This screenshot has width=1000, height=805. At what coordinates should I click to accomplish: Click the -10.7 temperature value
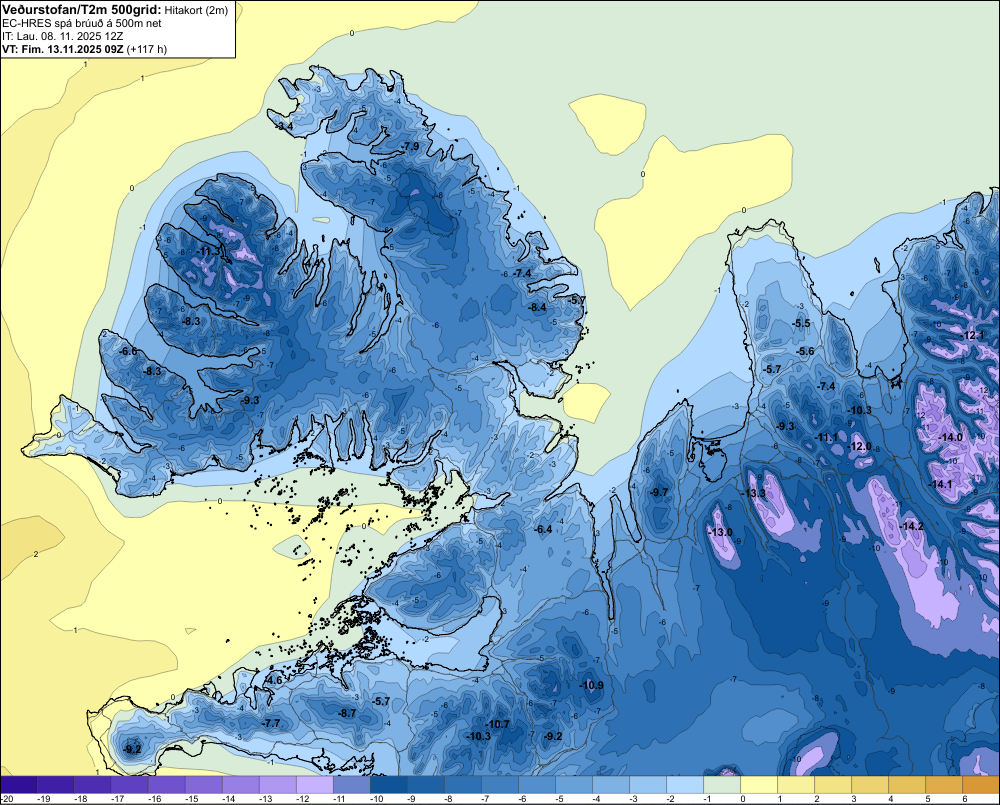pos(497,724)
